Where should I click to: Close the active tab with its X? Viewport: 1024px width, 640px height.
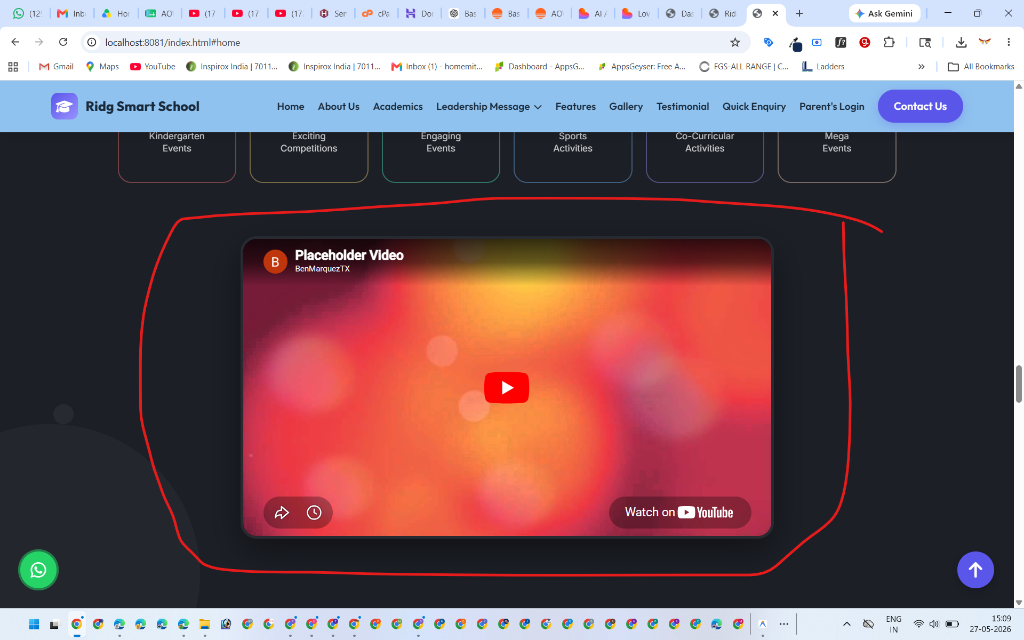tap(775, 13)
